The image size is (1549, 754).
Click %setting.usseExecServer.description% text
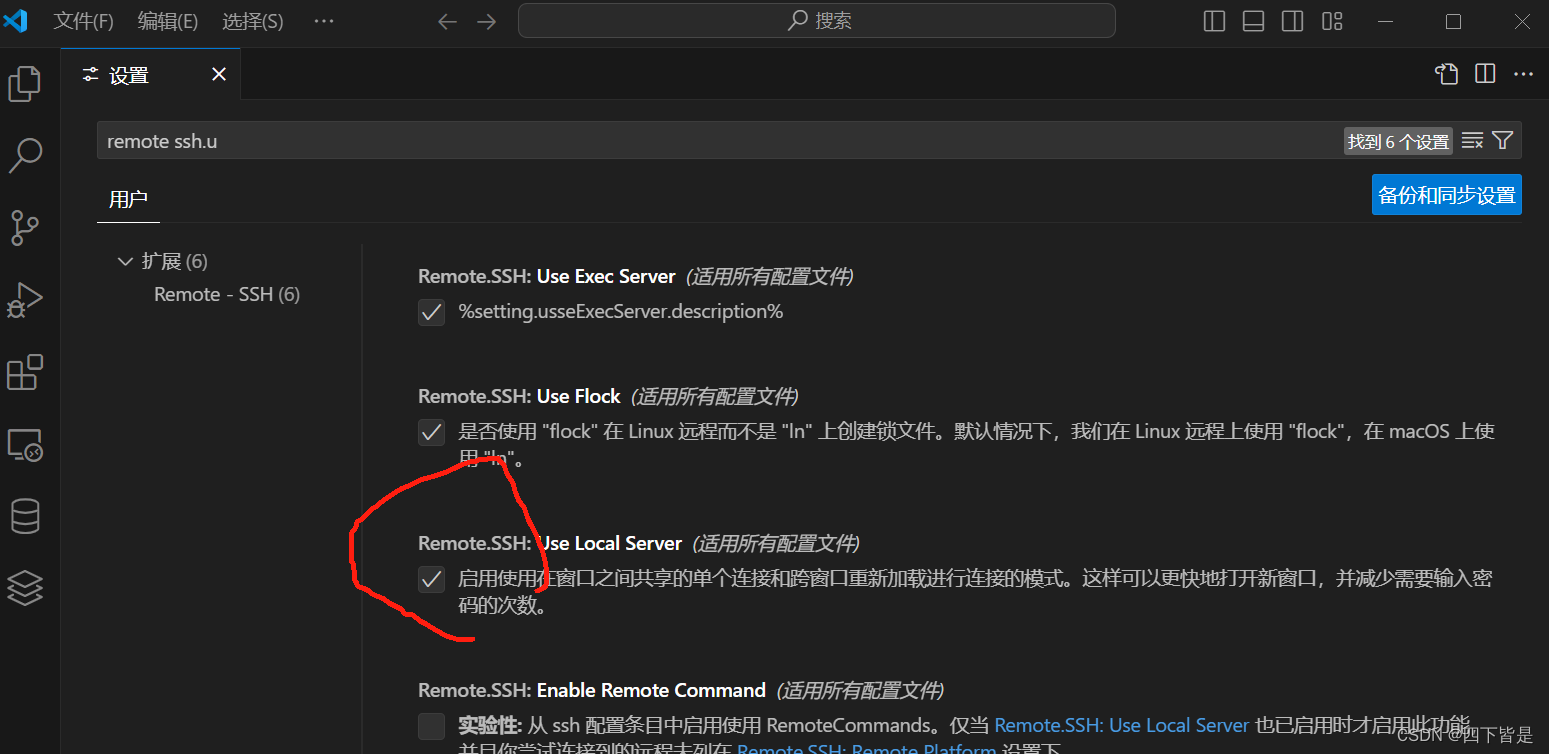(x=620, y=312)
